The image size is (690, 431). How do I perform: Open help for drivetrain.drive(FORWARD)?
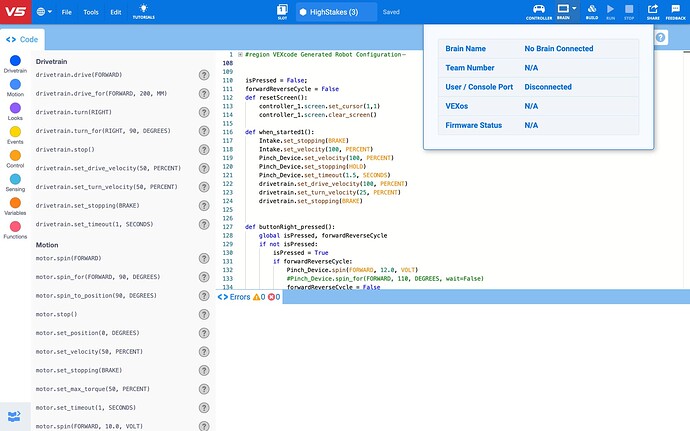pyautogui.click(x=204, y=75)
